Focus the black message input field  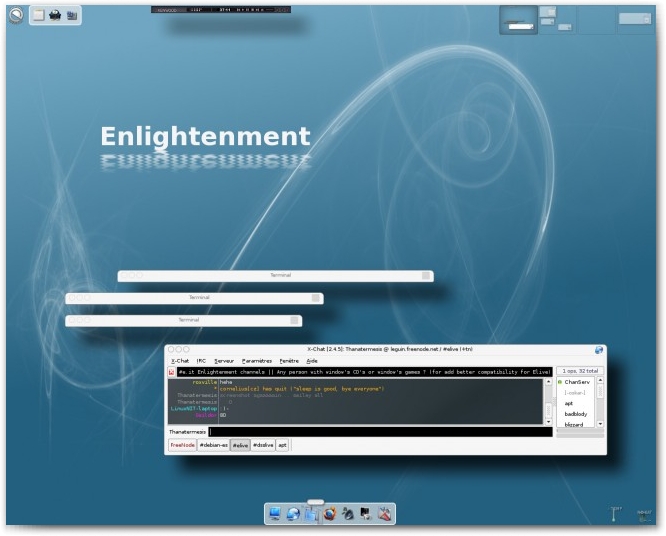point(381,432)
